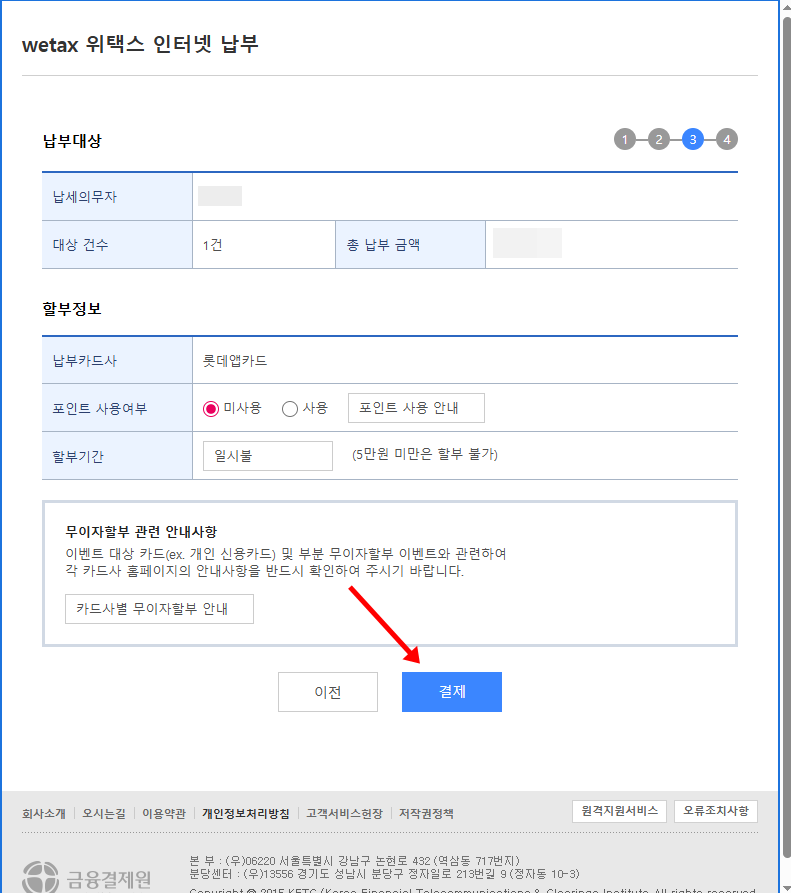Select the 미사용 point radio button
The width and height of the screenshot is (791, 893).
coord(211,408)
